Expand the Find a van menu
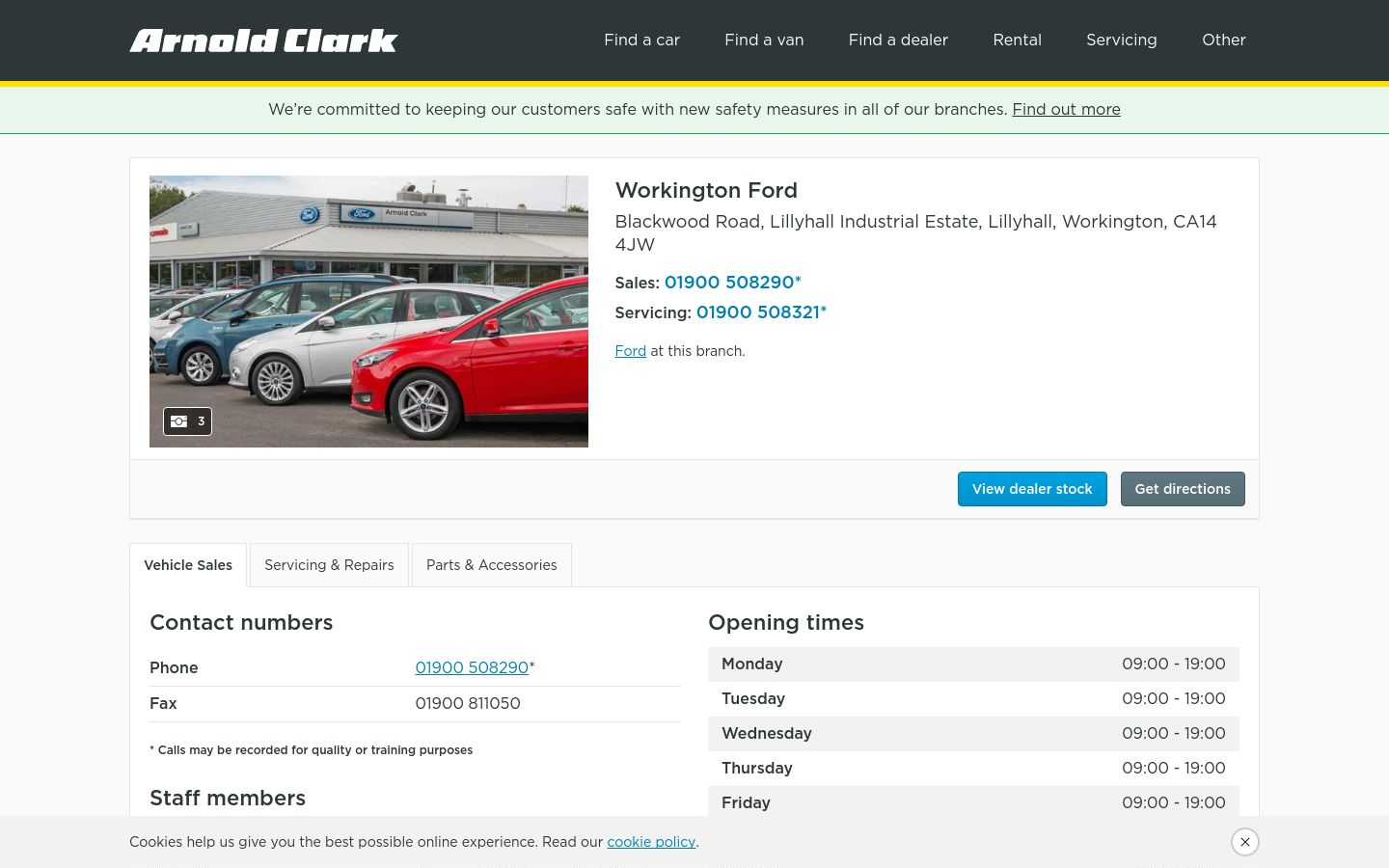This screenshot has height=868, width=1389. (x=764, y=40)
